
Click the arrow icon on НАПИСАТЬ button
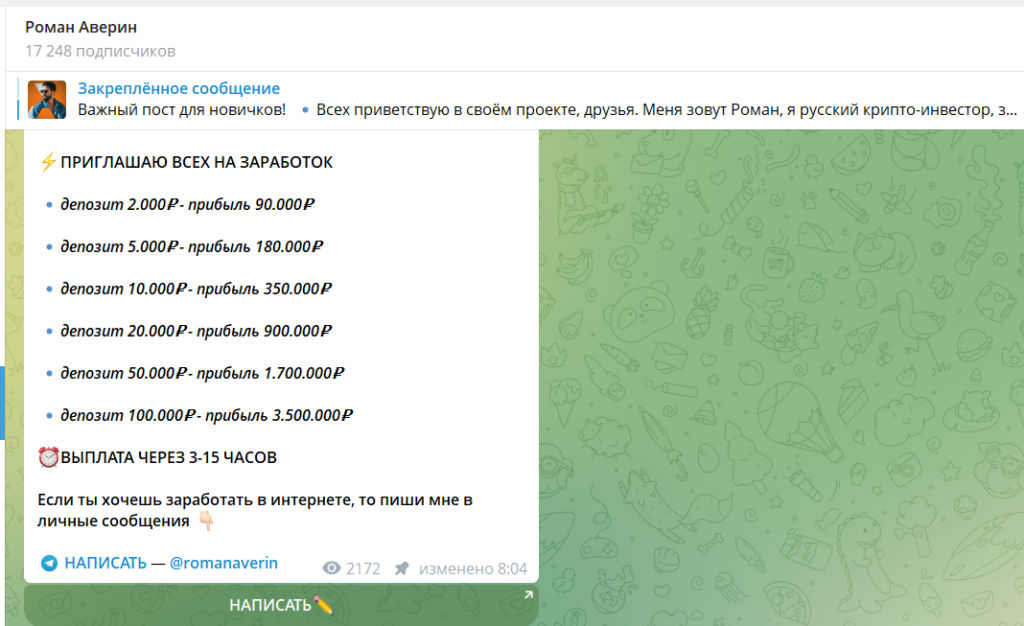pyautogui.click(x=528, y=595)
